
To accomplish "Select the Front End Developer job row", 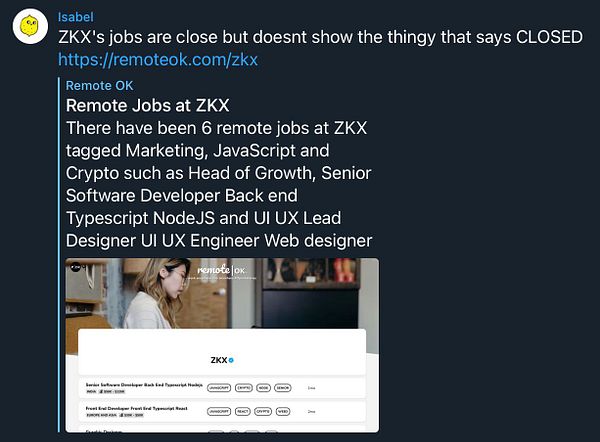I will [222, 412].
